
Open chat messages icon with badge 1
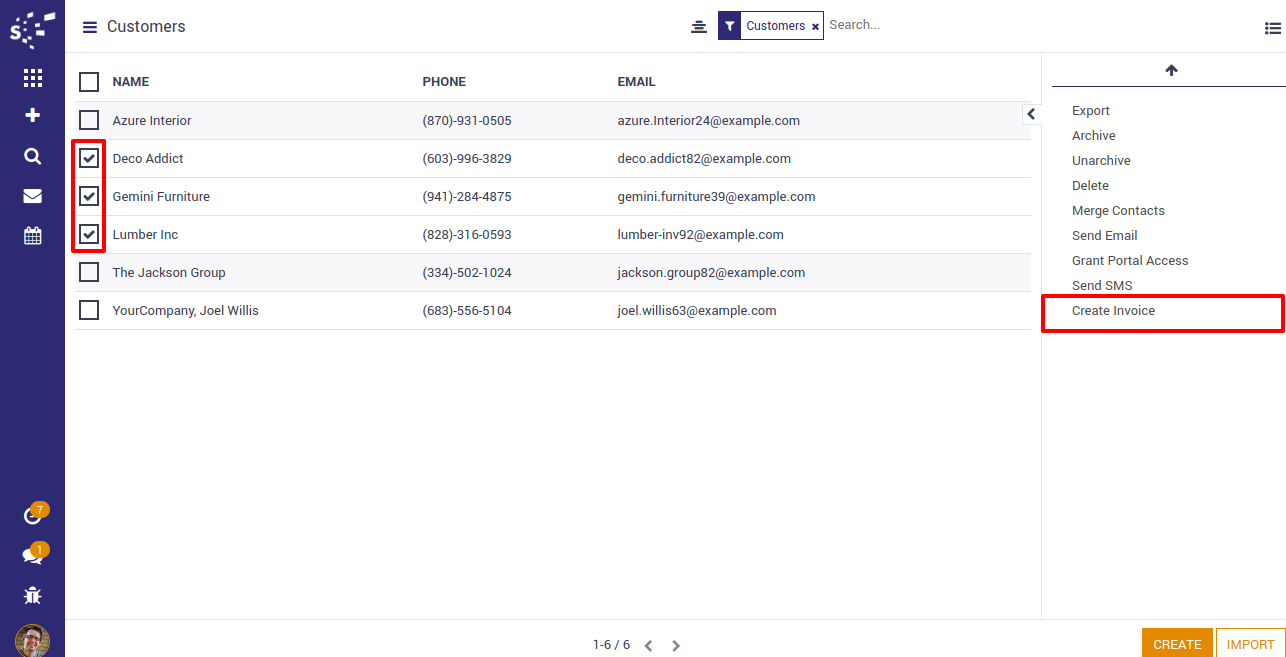click(x=32, y=556)
